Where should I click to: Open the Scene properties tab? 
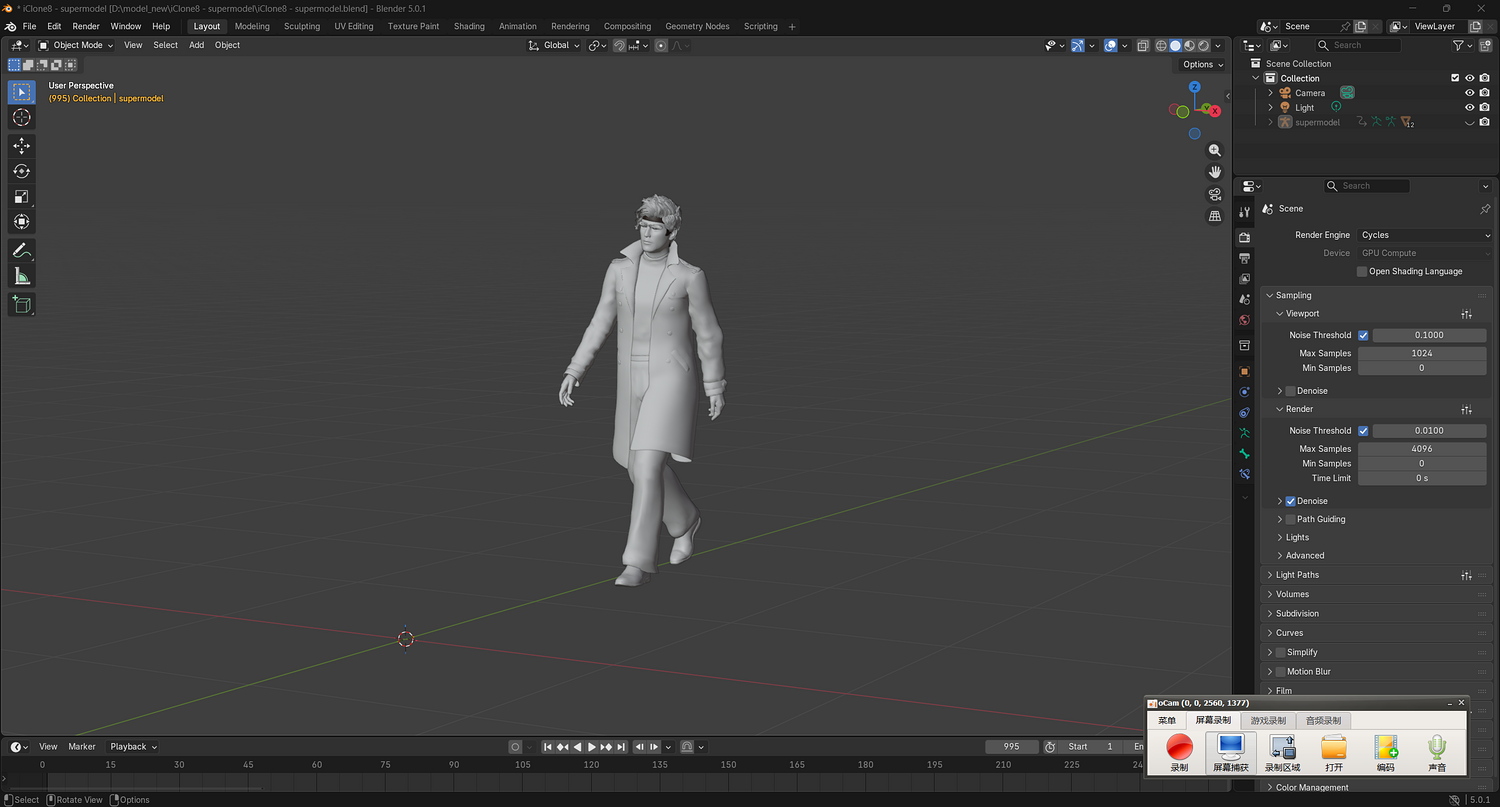[1245, 299]
